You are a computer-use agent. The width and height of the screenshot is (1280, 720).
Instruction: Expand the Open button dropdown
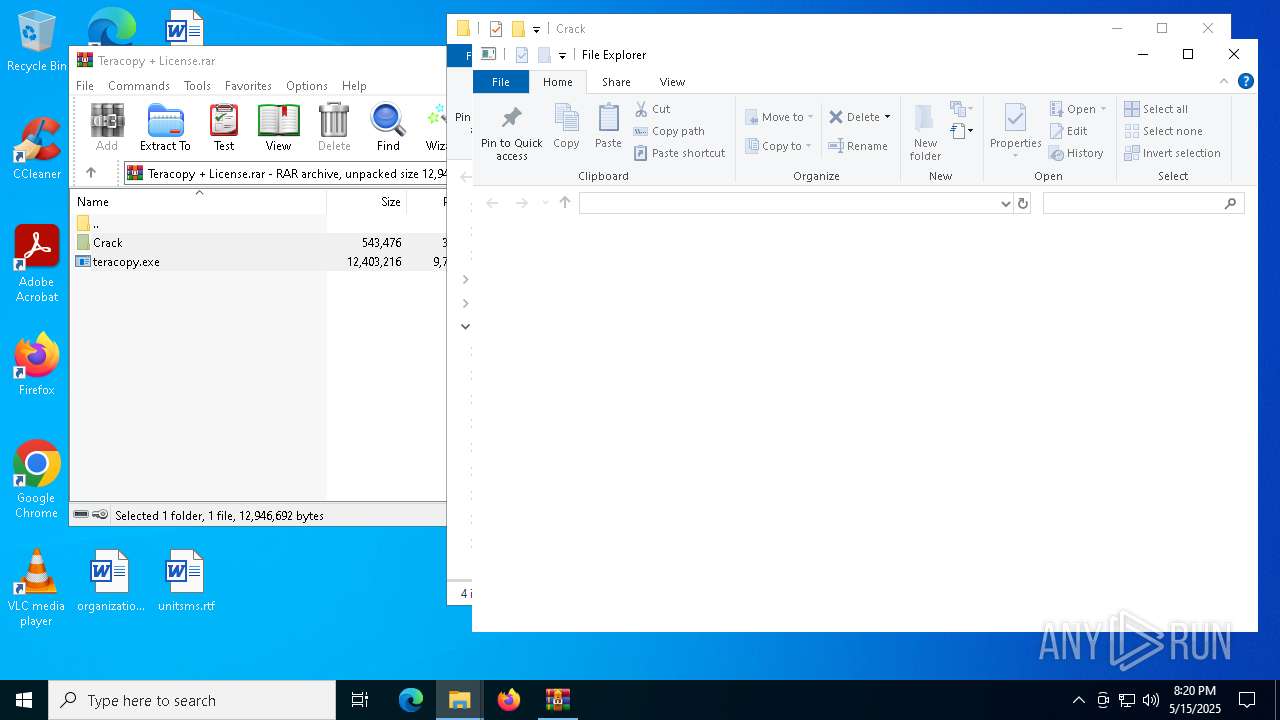click(x=1103, y=109)
